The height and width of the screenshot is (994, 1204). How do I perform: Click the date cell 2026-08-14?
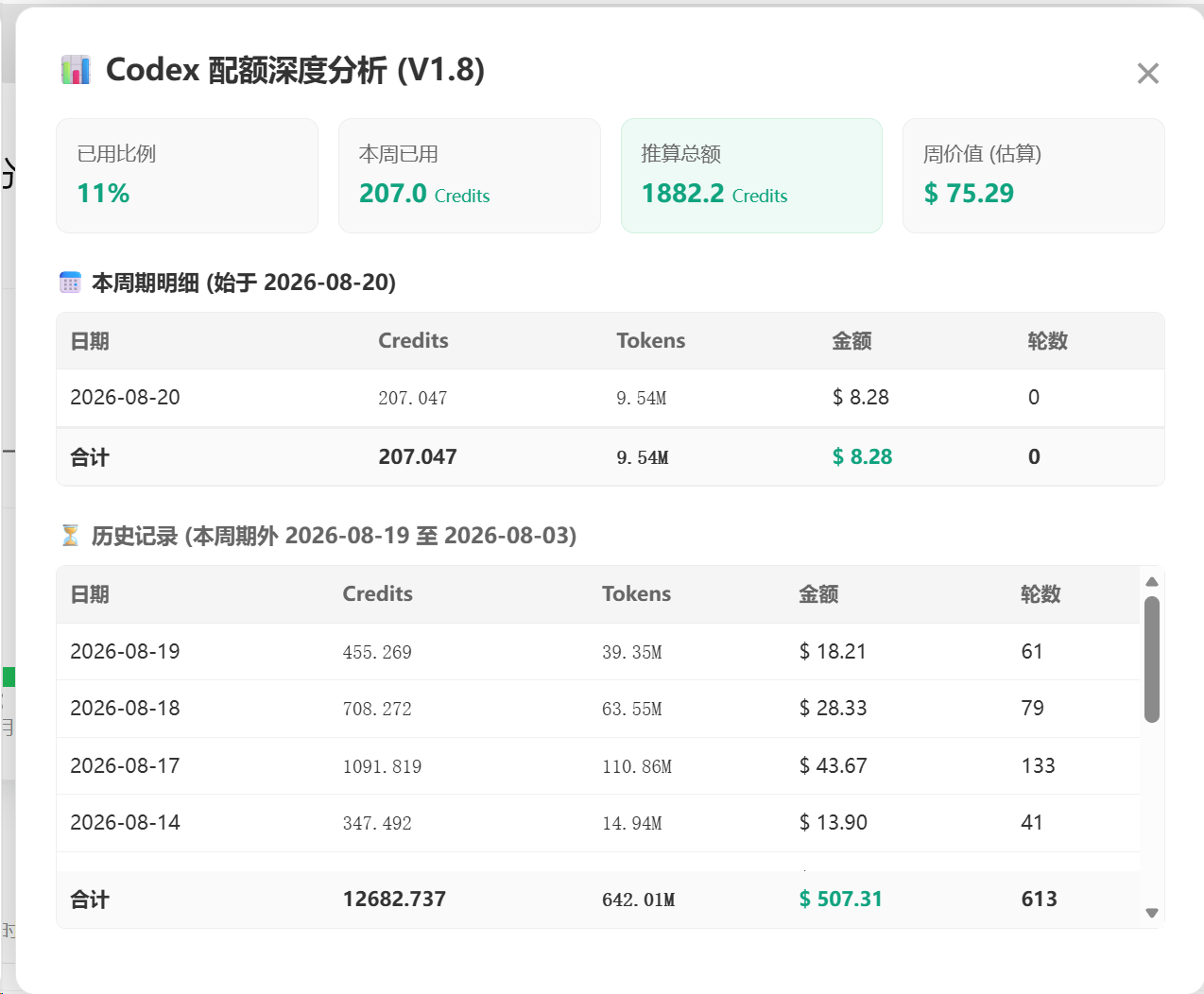pos(125,823)
